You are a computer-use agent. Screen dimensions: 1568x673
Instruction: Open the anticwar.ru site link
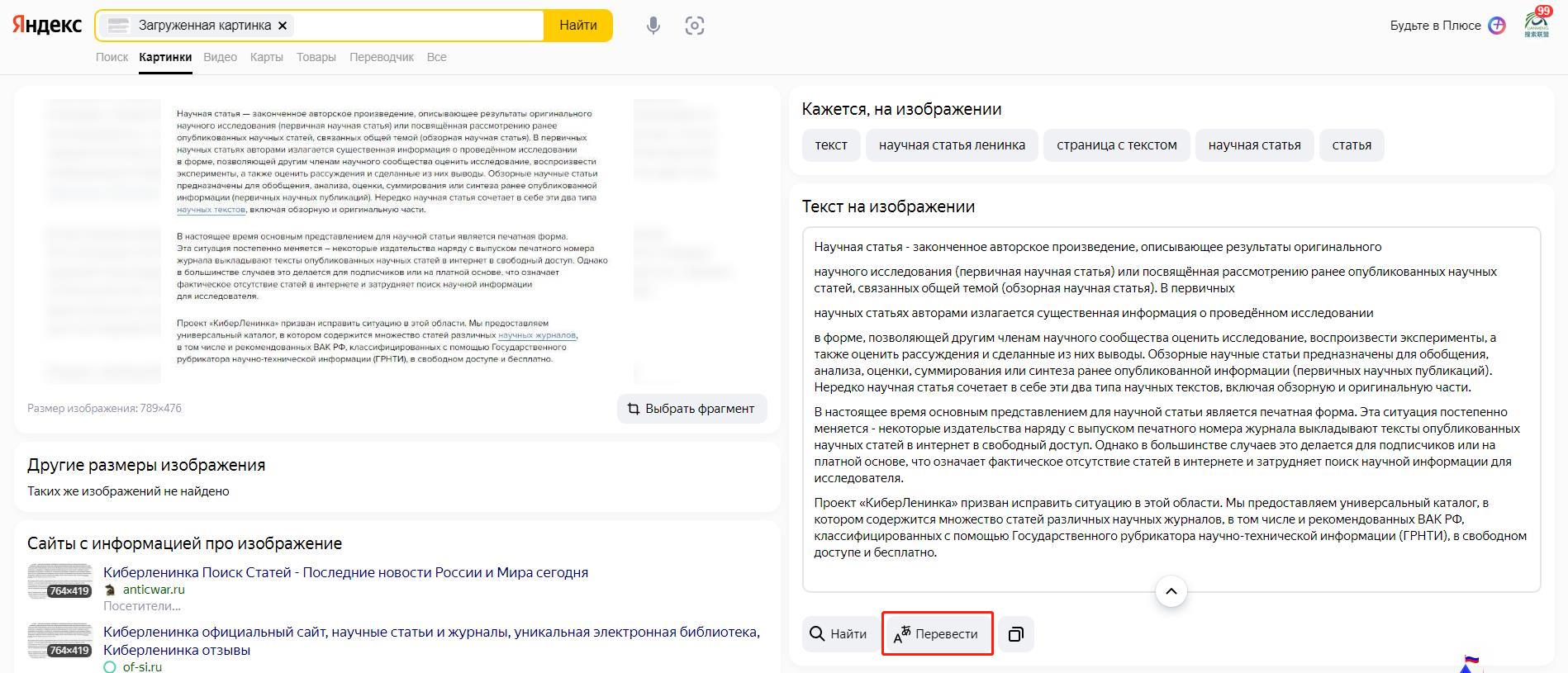pyautogui.click(x=154, y=590)
